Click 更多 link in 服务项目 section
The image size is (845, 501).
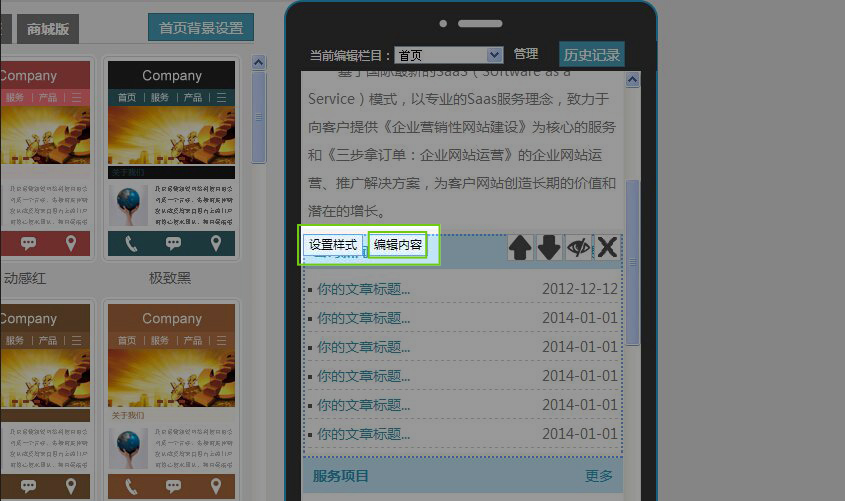[x=599, y=476]
